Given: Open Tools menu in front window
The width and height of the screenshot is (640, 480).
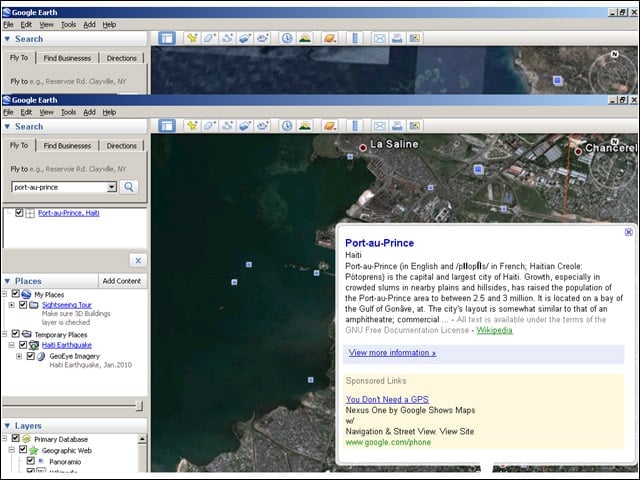Looking at the screenshot, I should (68, 112).
